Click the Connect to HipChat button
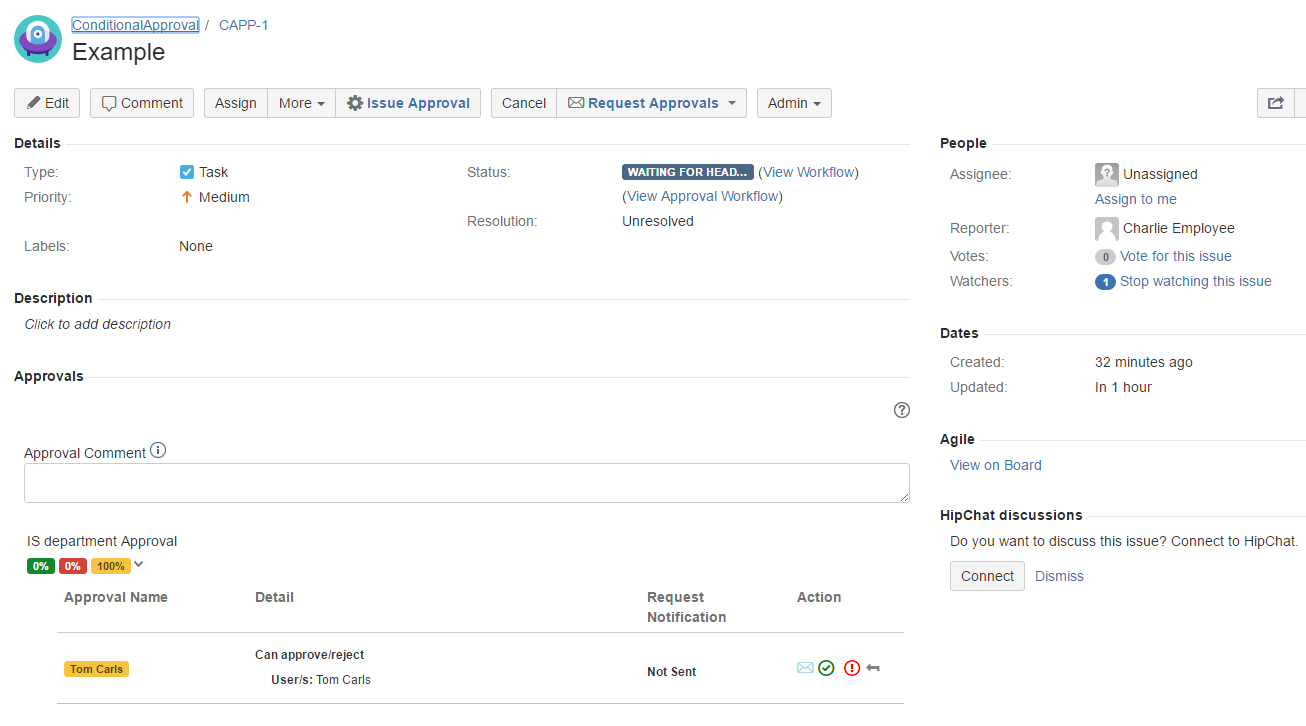This screenshot has width=1306, height=726. tap(987, 576)
